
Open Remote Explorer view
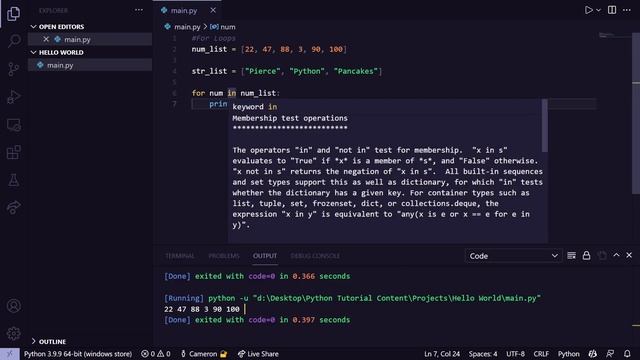pos(13,124)
